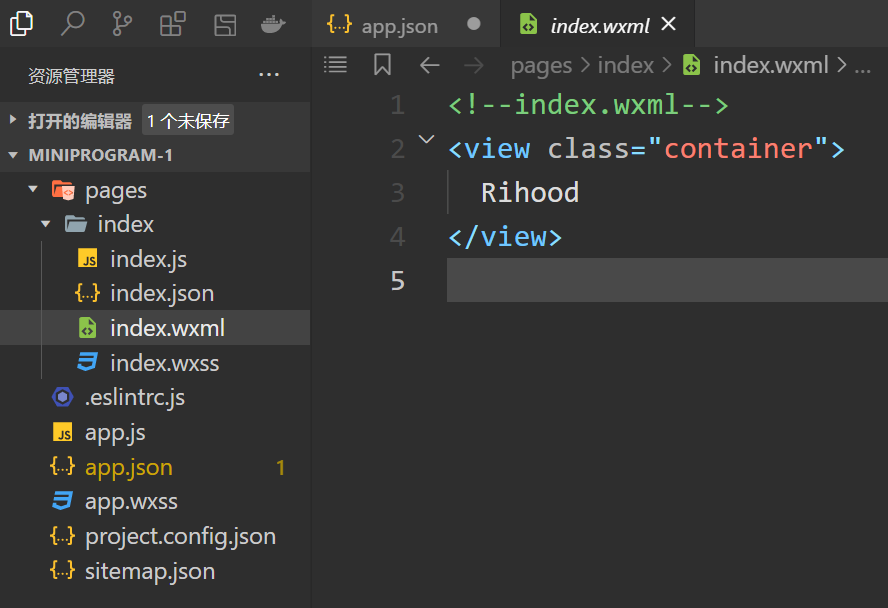This screenshot has height=608, width=888.
Task: Open the Source Control branch icon
Action: tap(122, 24)
